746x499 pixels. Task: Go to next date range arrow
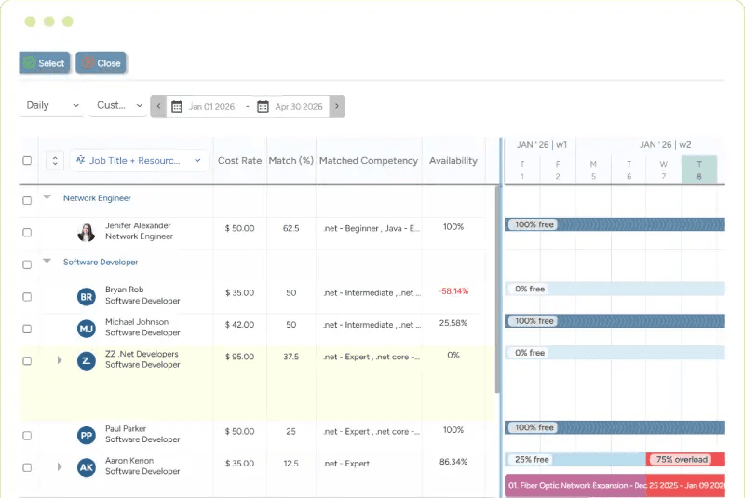[x=337, y=106]
